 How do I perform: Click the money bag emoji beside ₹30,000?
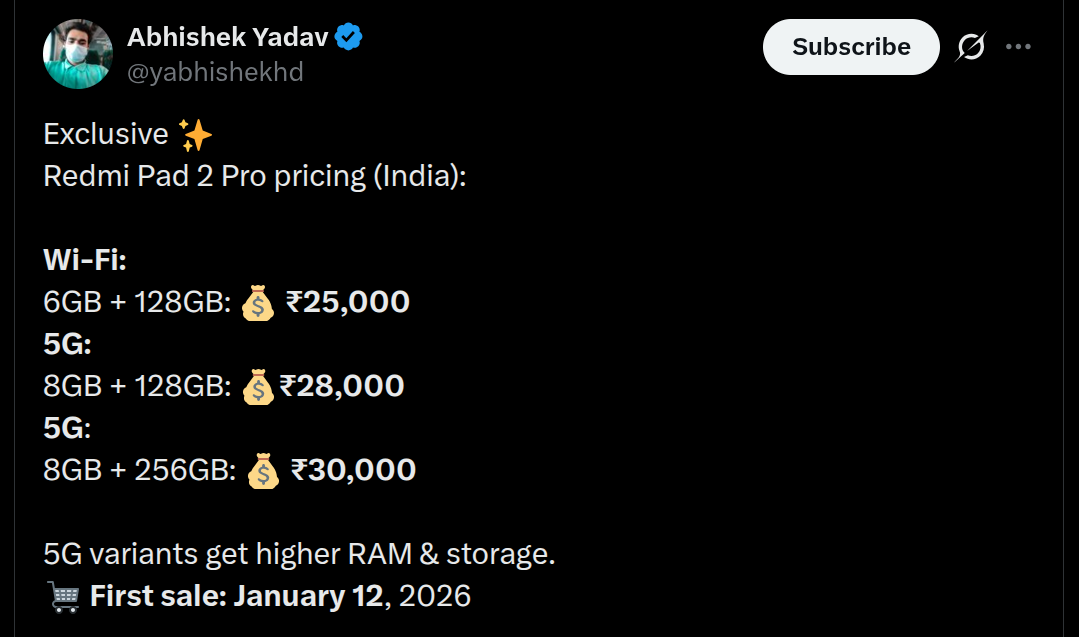point(264,470)
